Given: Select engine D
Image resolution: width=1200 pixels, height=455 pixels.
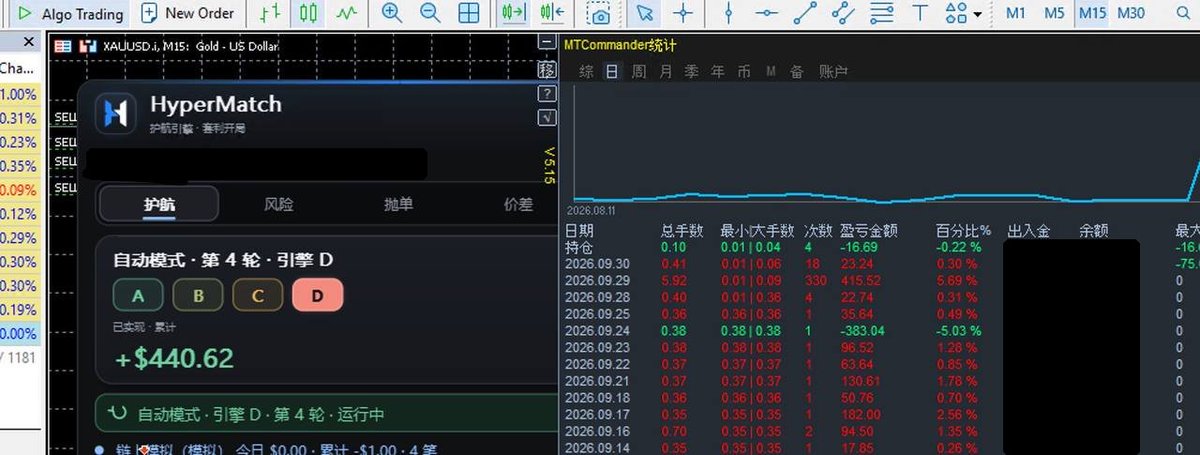Looking at the screenshot, I should (x=318, y=296).
